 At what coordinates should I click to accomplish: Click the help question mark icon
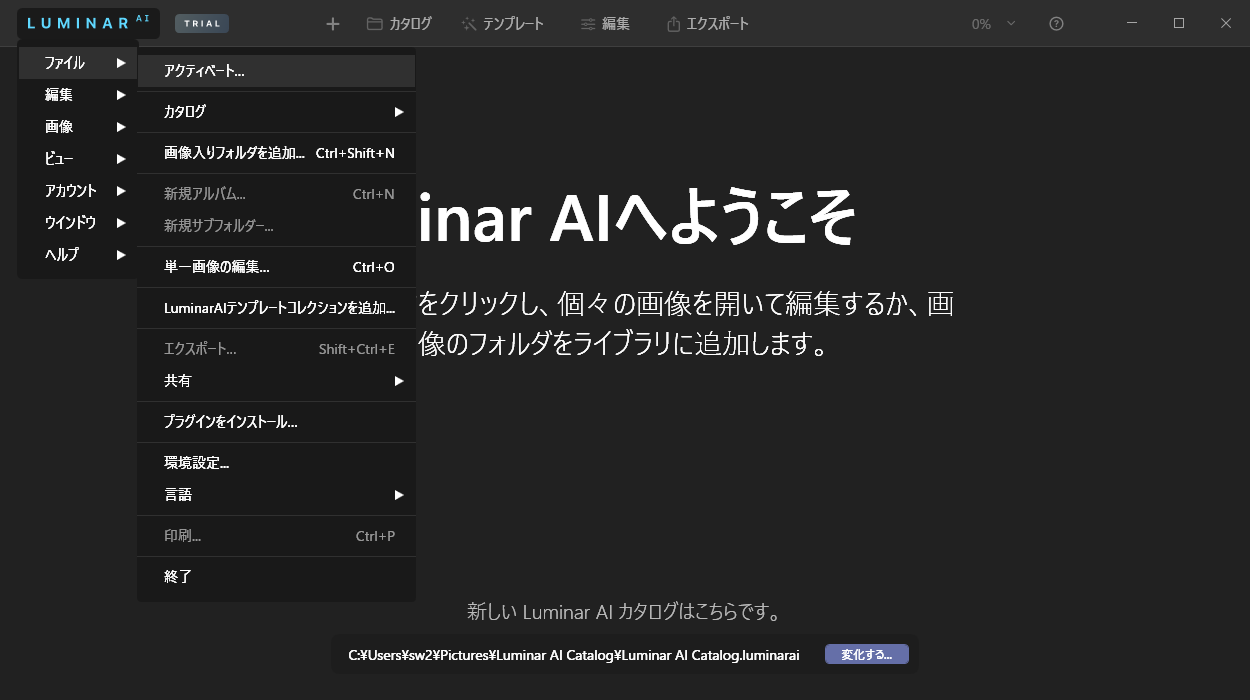point(1056,24)
